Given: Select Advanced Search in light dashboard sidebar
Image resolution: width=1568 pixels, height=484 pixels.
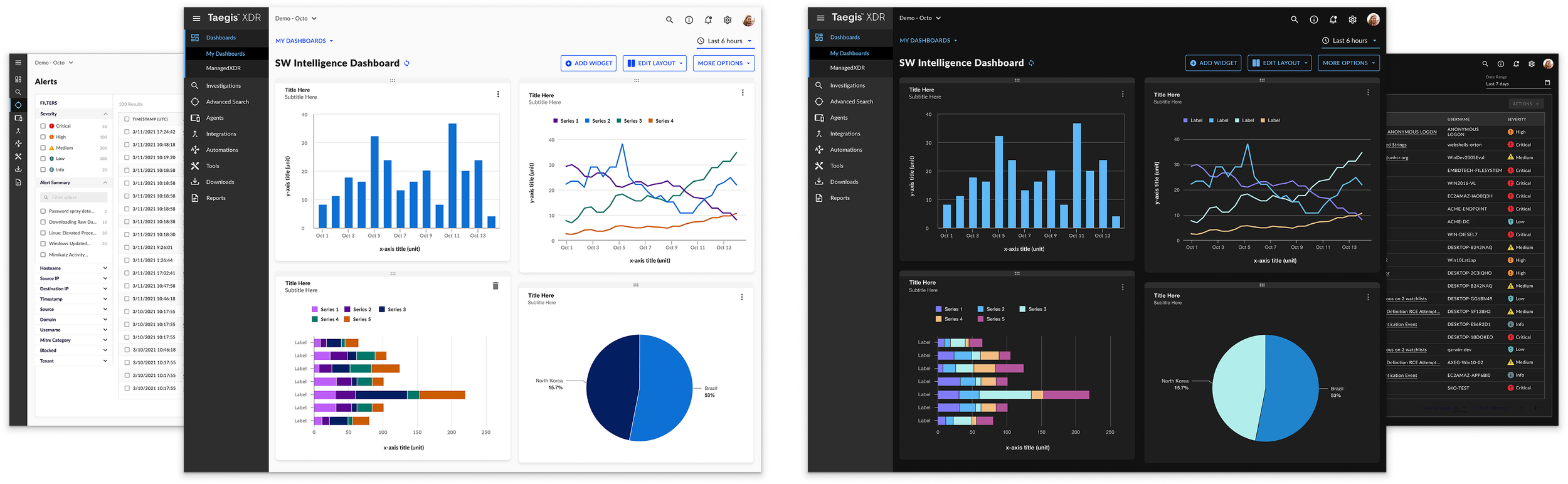Looking at the screenshot, I should pyautogui.click(x=226, y=102).
